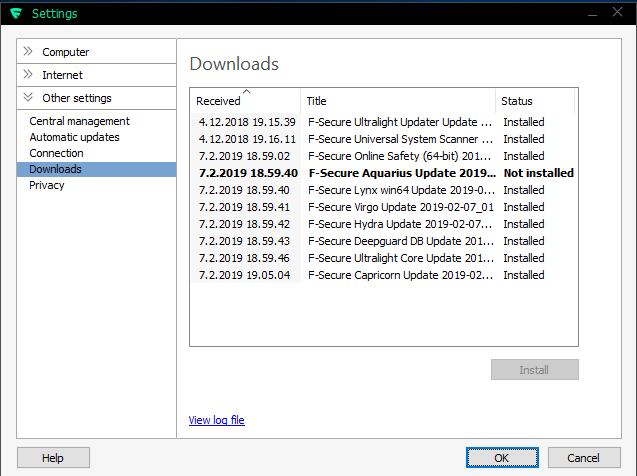
Task: Click the date 4.12.2018 19.15.39
Action: (247, 122)
